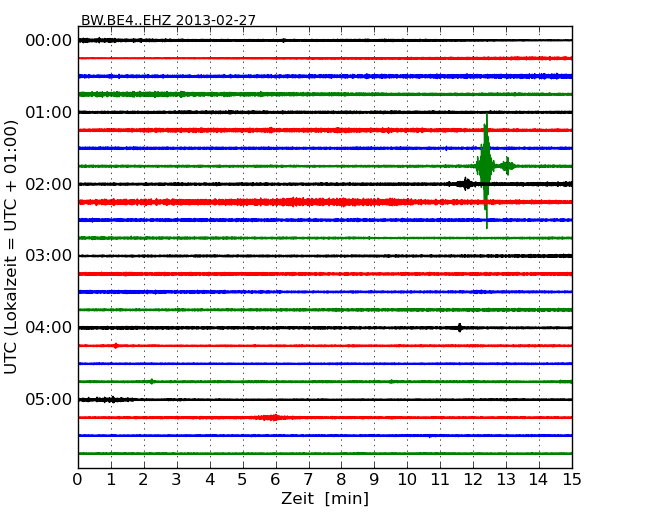
Task: Click the plot title BW.BE4..EHZ 2013-02-27
Action: click(x=168, y=20)
